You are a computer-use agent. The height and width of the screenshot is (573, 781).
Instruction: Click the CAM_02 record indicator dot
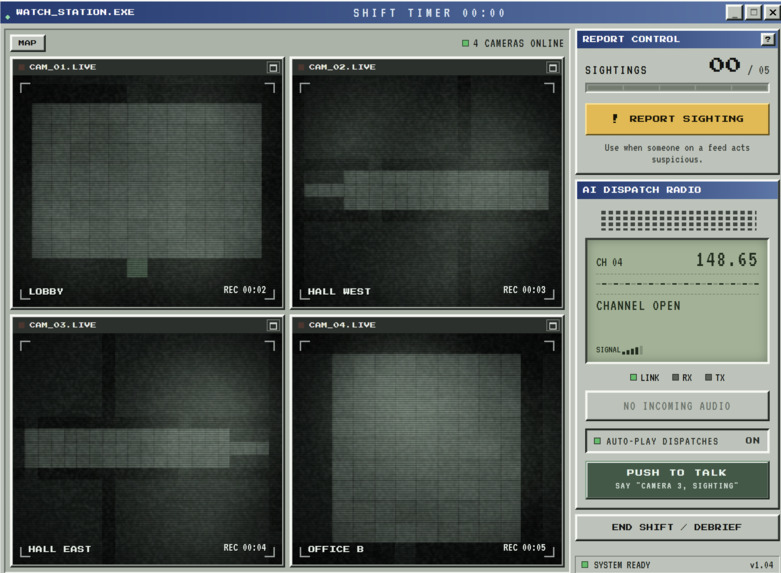(301, 67)
